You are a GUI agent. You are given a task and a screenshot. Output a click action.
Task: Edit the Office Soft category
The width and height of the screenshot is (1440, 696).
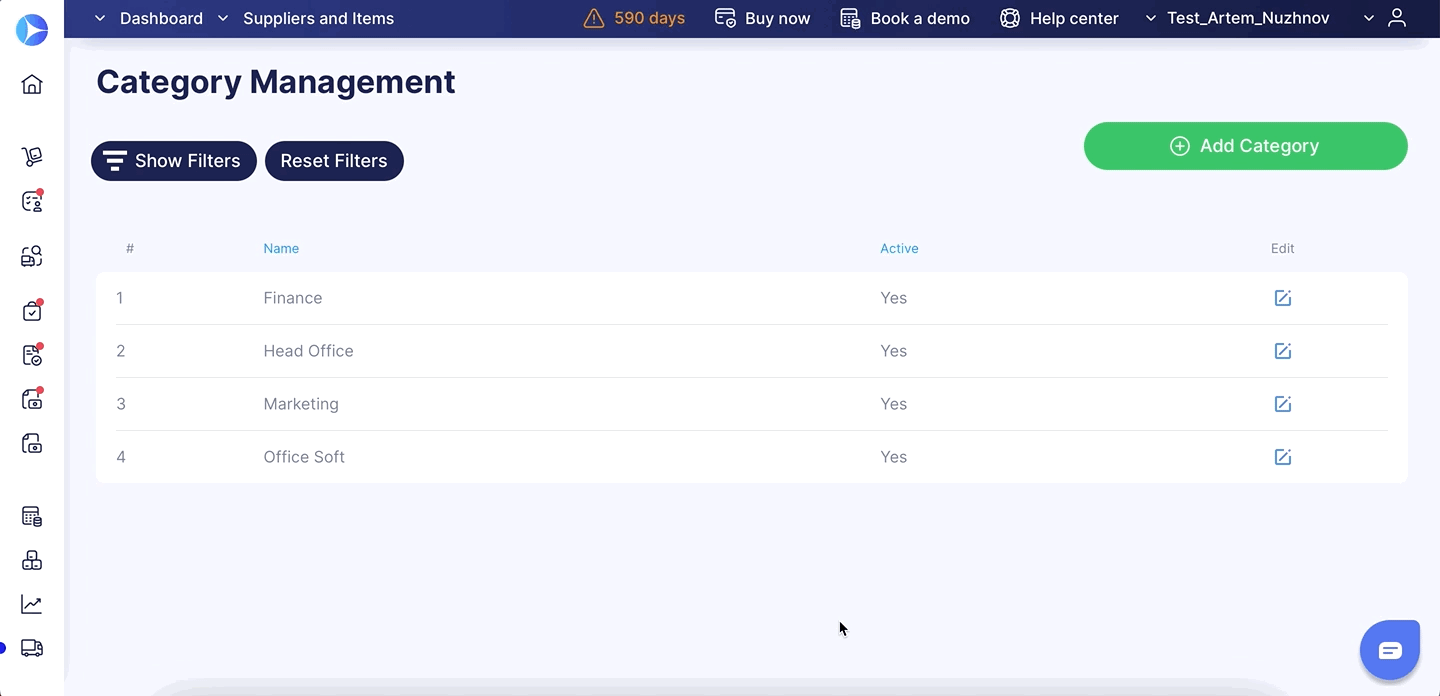coord(1283,457)
